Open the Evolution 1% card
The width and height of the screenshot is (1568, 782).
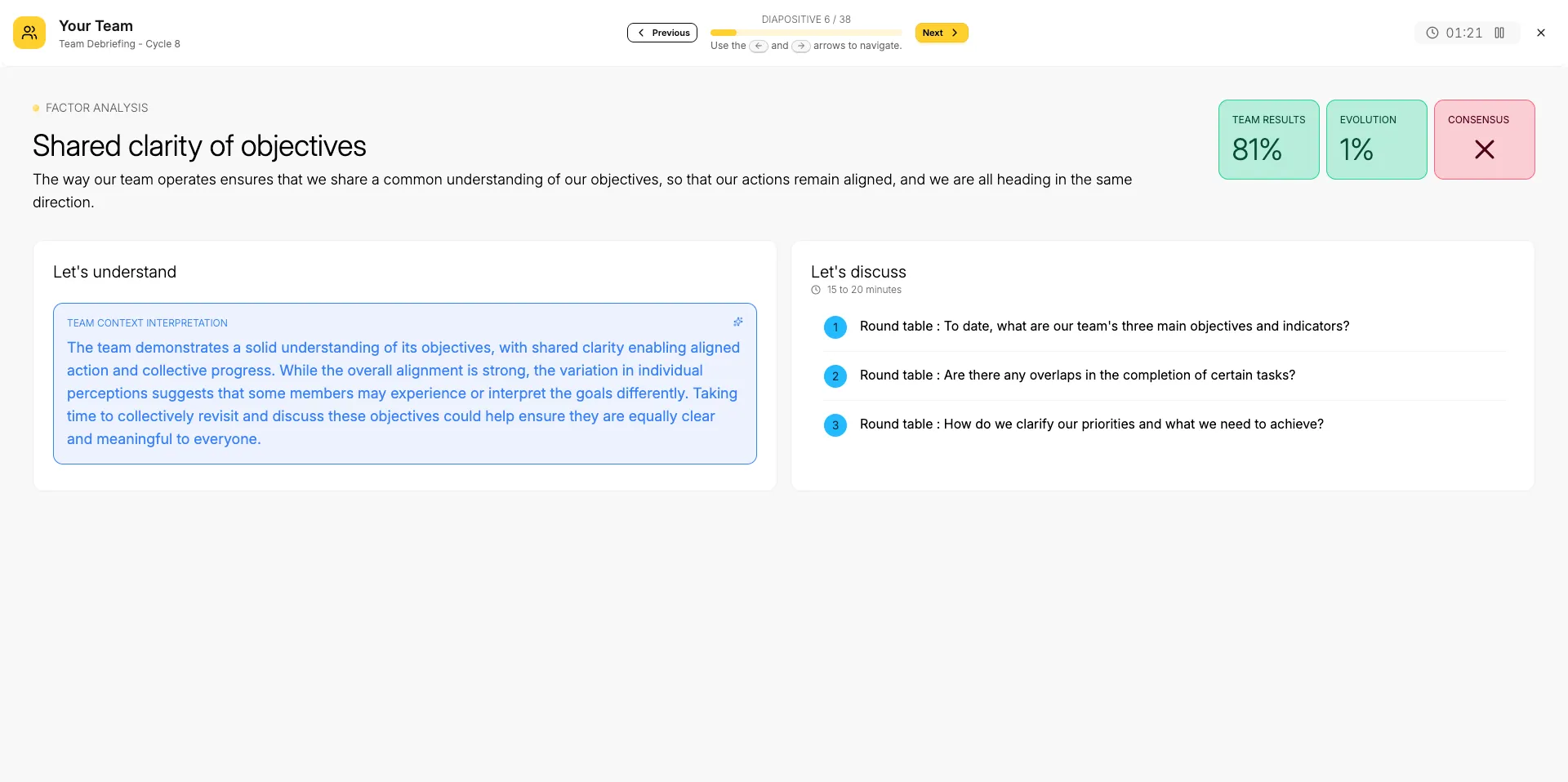1376,140
